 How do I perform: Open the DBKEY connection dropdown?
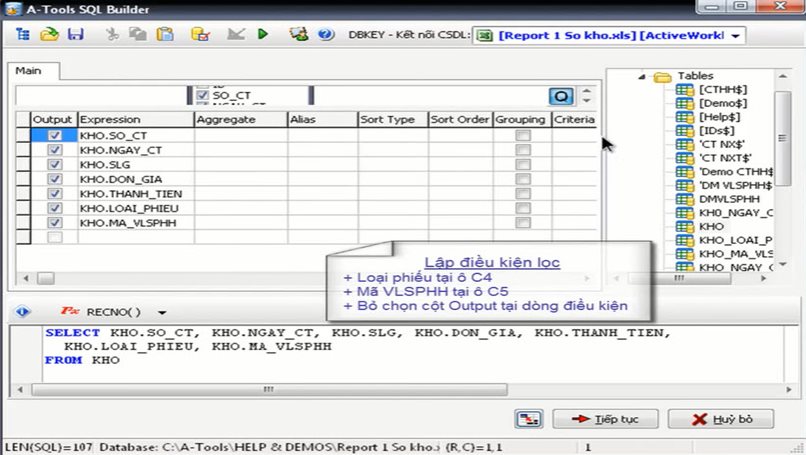click(x=736, y=36)
